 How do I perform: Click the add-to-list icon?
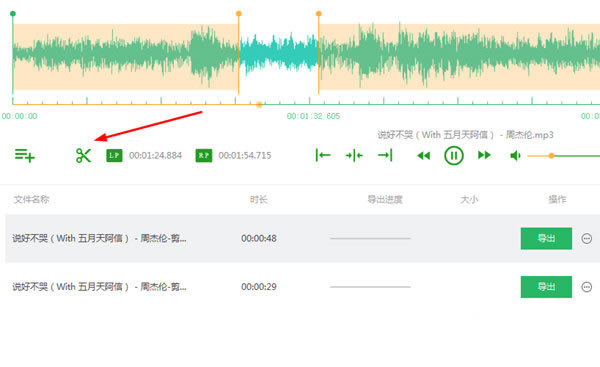pyautogui.click(x=24, y=155)
